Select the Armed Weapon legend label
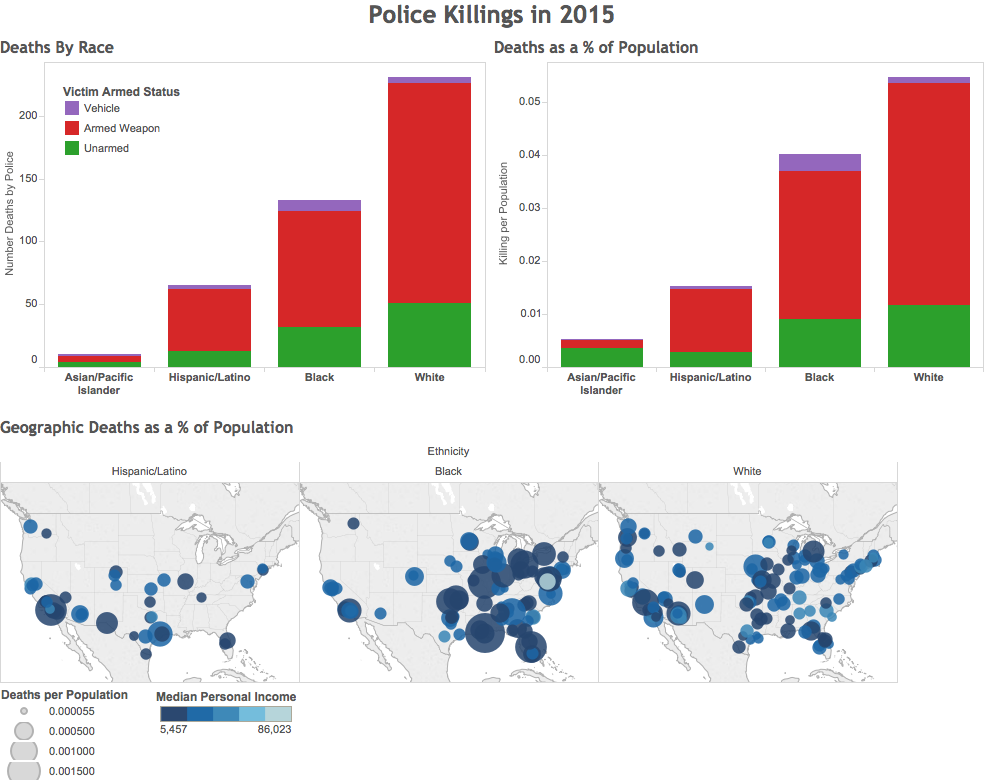 click(x=122, y=128)
